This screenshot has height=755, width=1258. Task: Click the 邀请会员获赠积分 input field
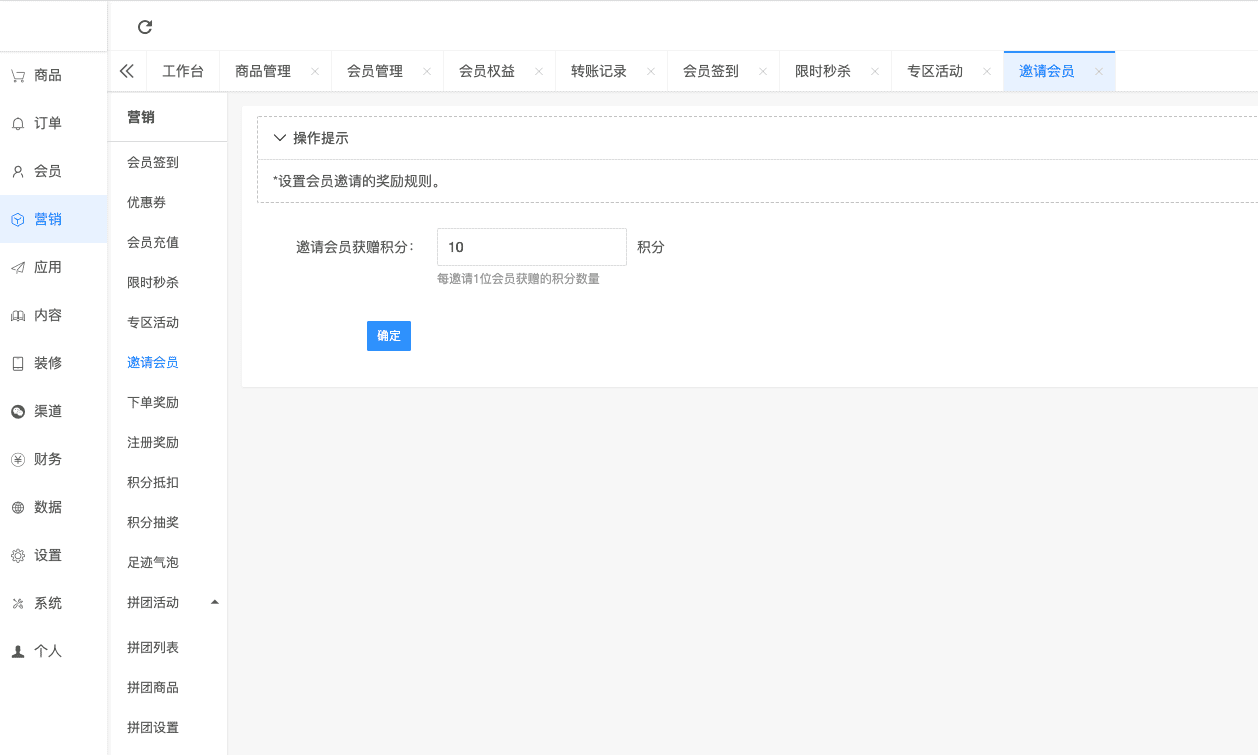click(x=531, y=247)
